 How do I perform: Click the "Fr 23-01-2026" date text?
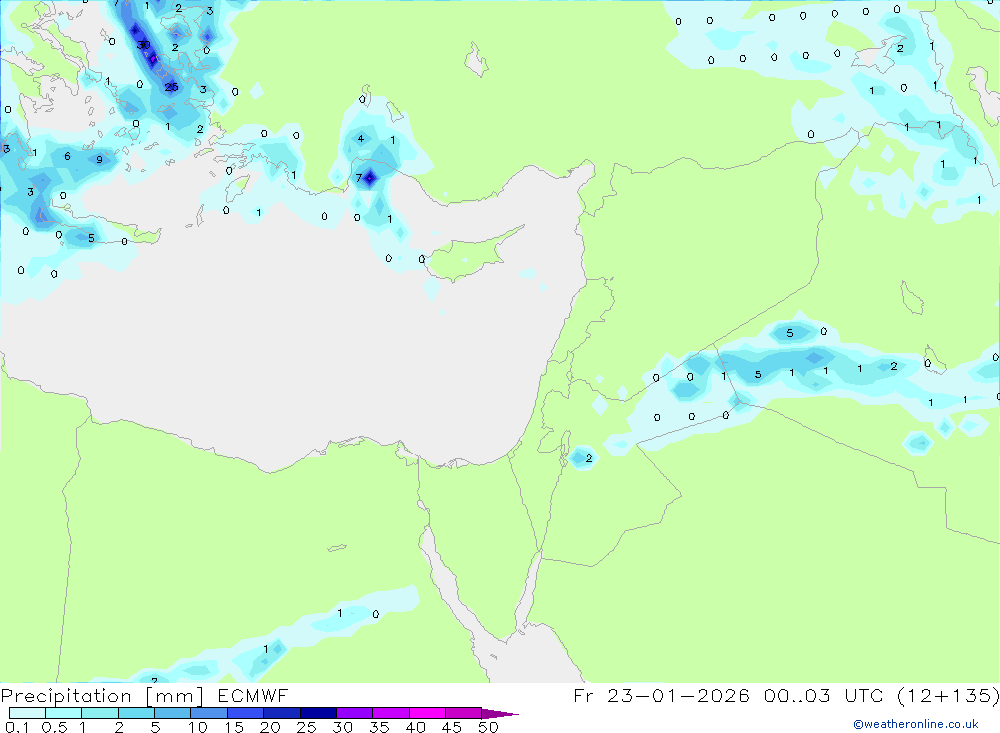click(x=661, y=695)
